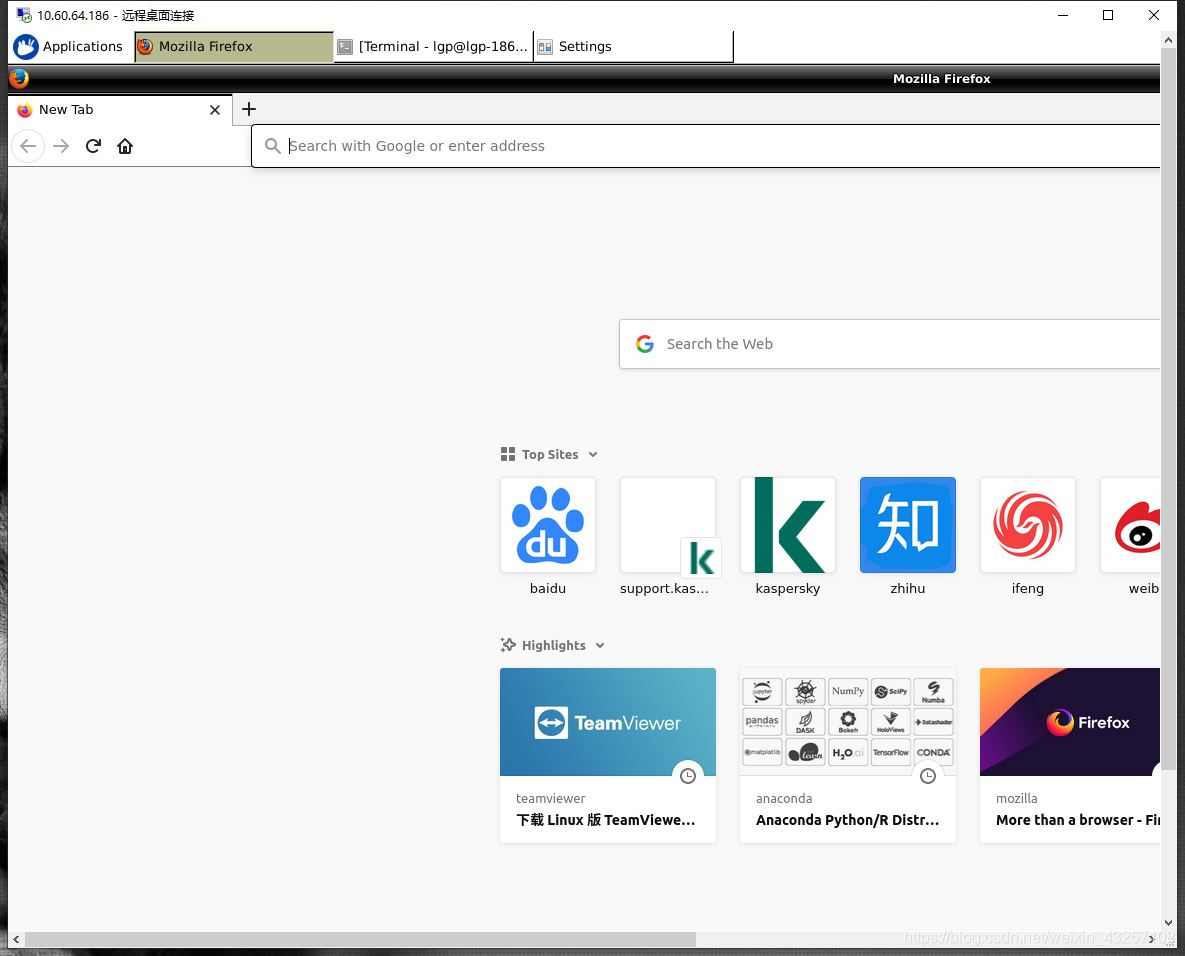
Task: Open the support.kaspersky top site tile
Action: (667, 525)
